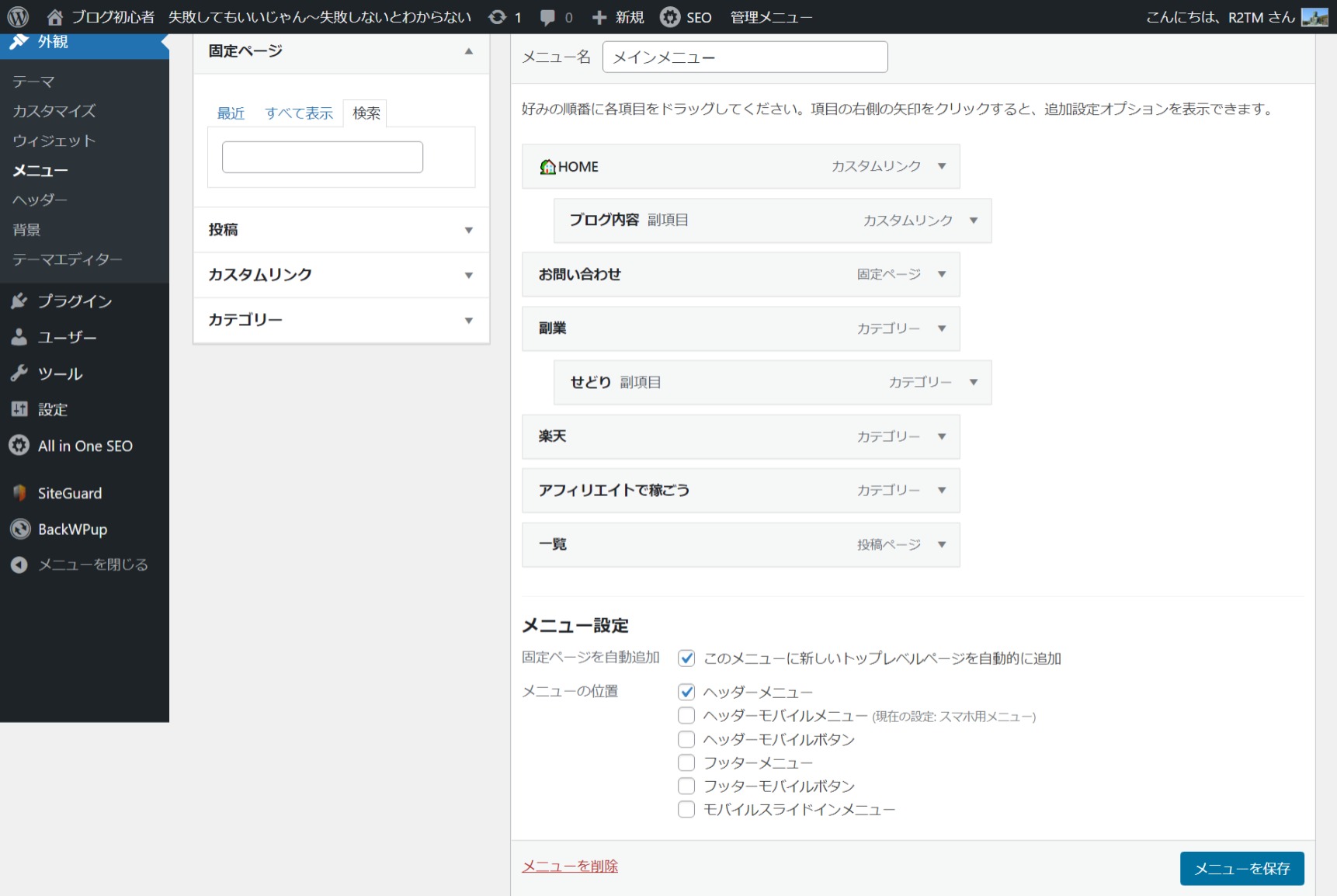Open comments via speech bubble icon

548,17
